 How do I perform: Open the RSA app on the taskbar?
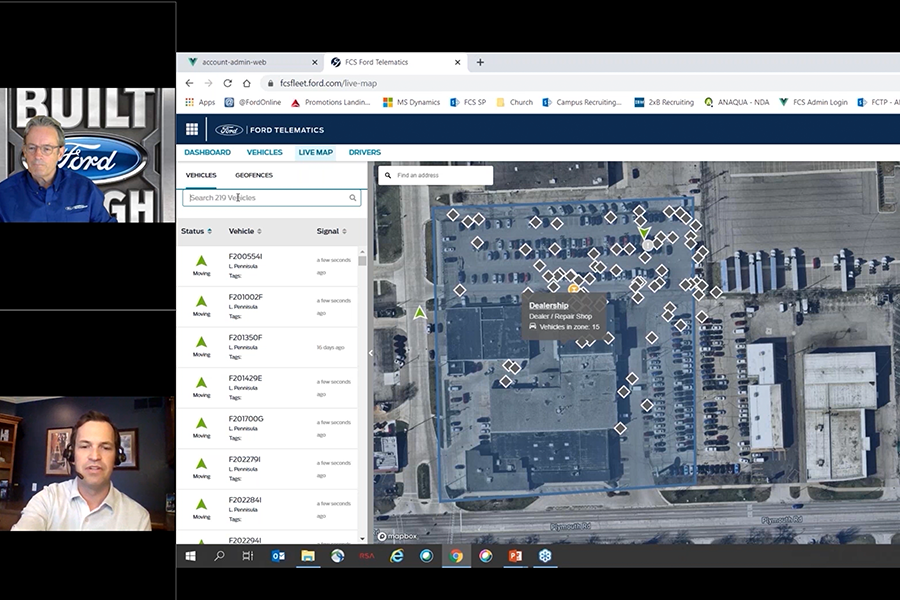(367, 556)
